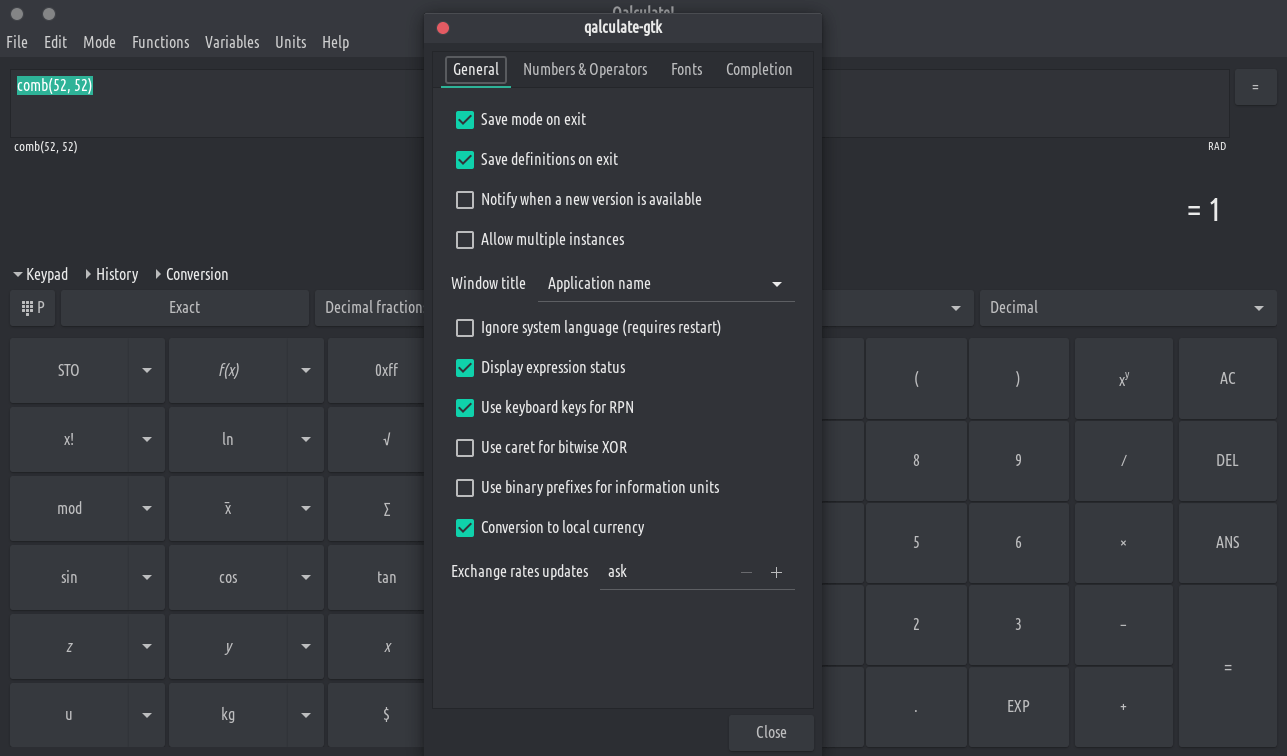Click the f(x) functions key
The height and width of the screenshot is (756, 1287).
coord(228,370)
